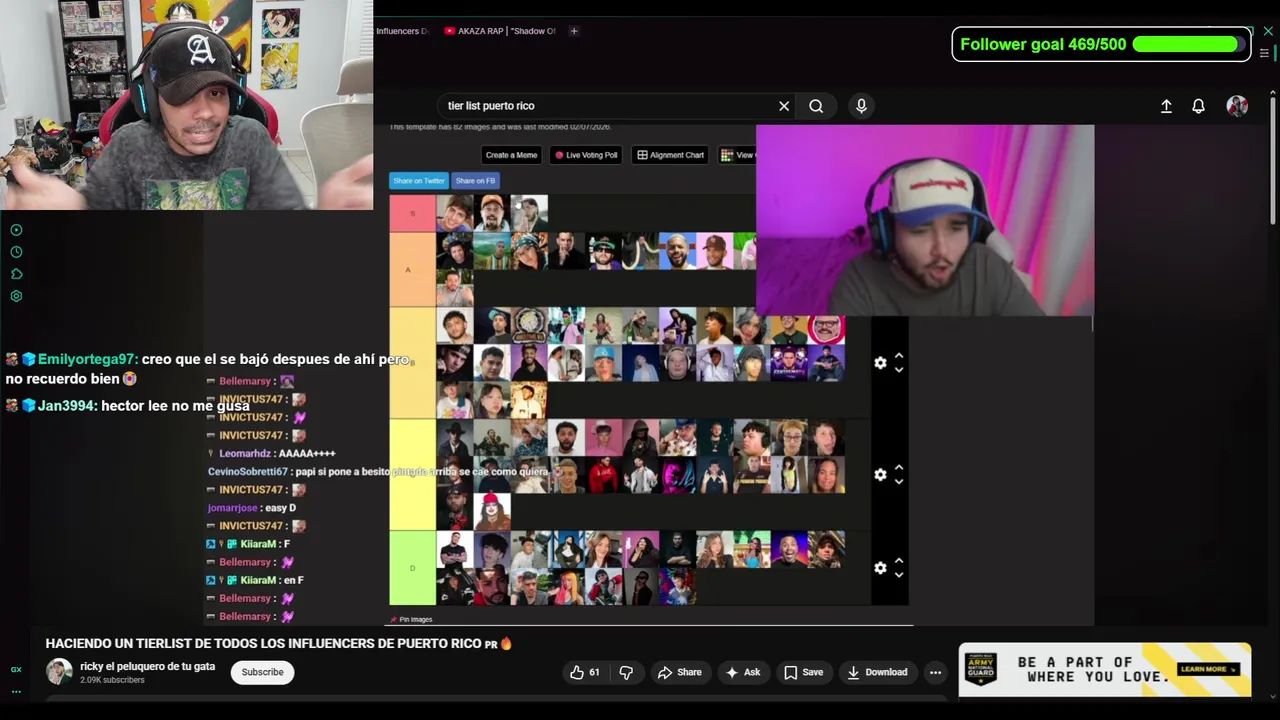Image resolution: width=1280 pixels, height=720 pixels.
Task: Start voice search with the microphone icon
Action: click(x=861, y=106)
